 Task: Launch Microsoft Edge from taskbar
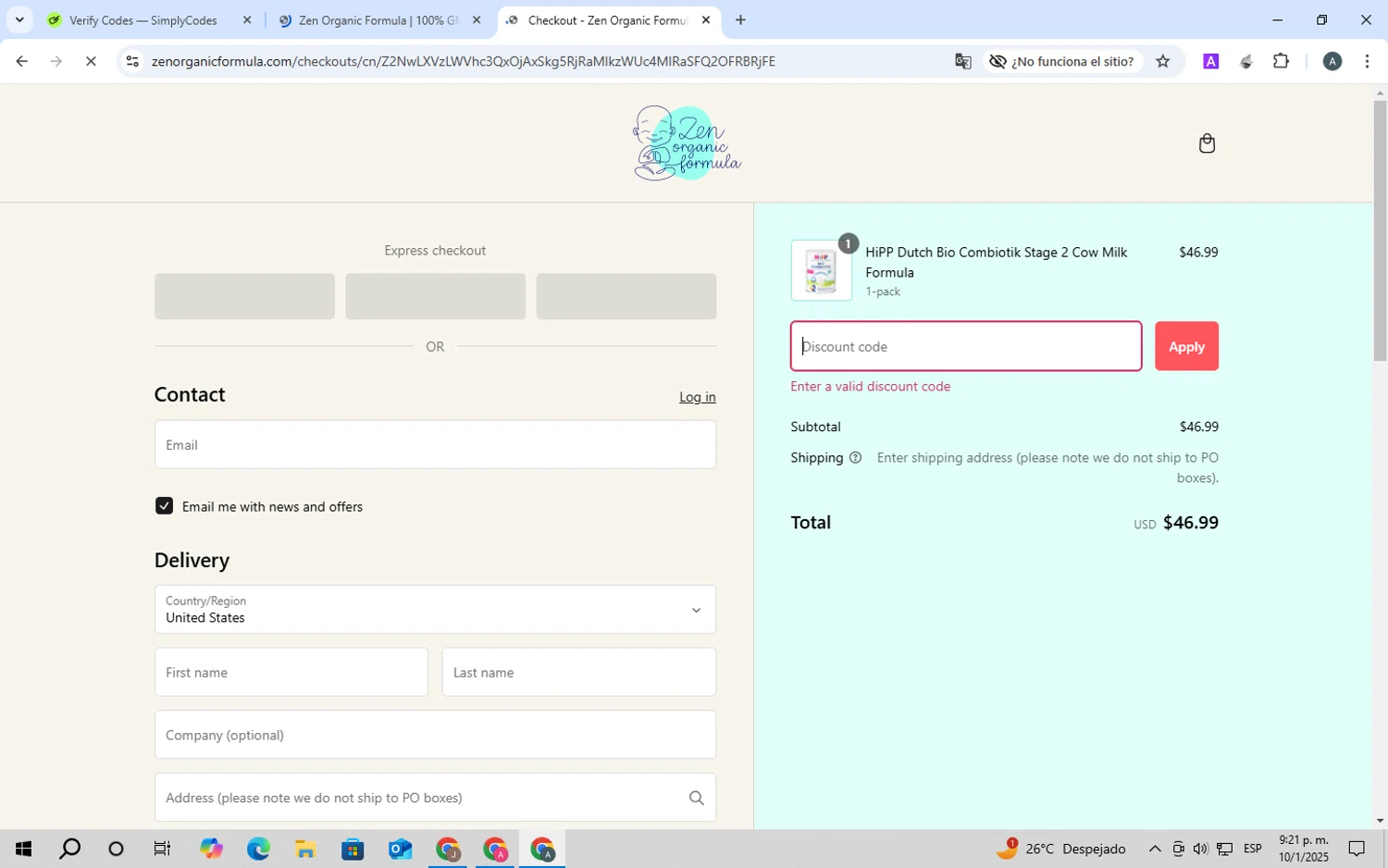(258, 849)
